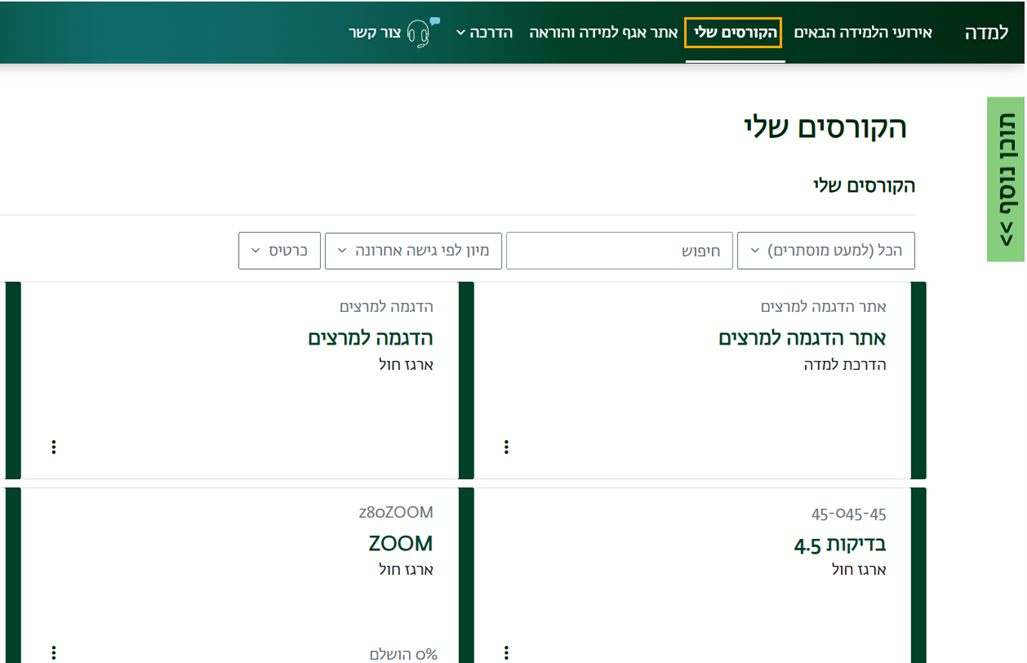Open the אתר הדגמה למרצים course title
The height and width of the screenshot is (663, 1027).
pyautogui.click(x=801, y=338)
